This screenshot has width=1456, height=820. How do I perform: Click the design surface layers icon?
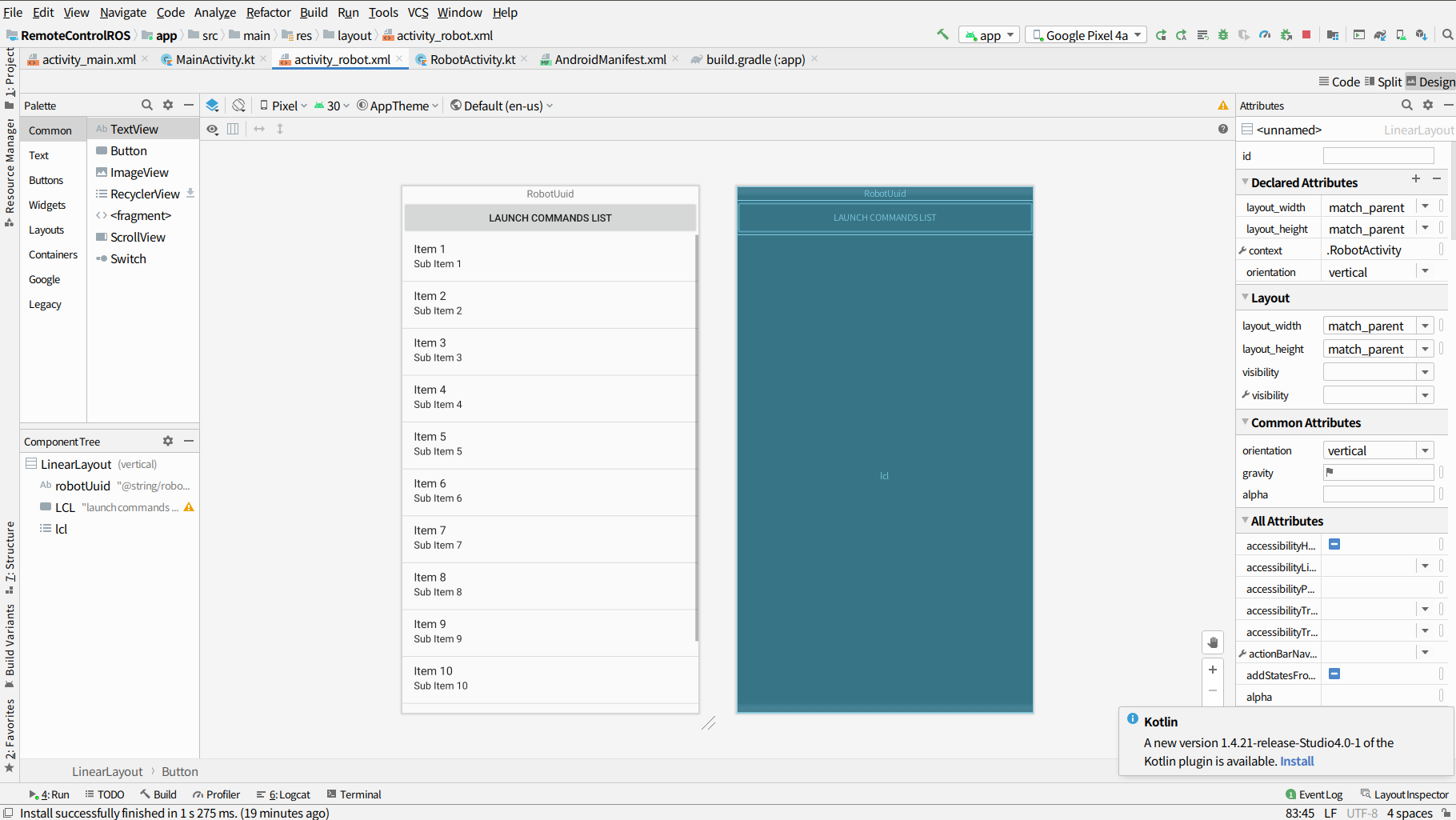[212, 106]
